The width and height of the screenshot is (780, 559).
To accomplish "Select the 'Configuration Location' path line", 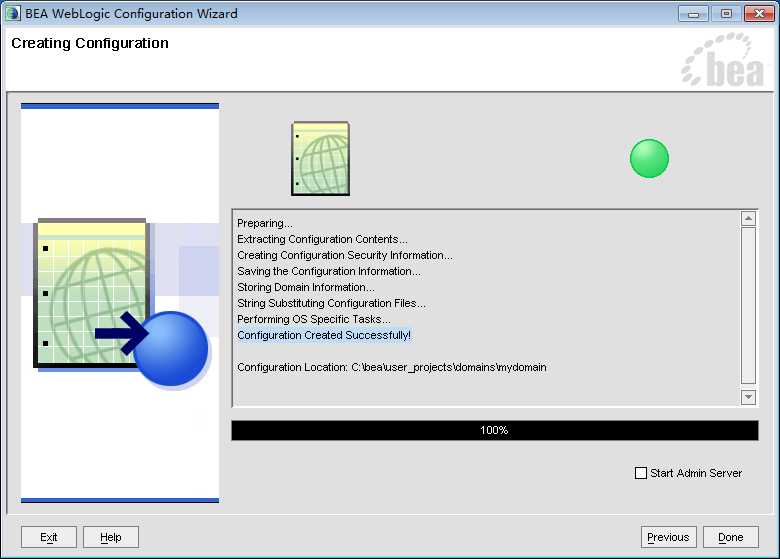I will (391, 367).
